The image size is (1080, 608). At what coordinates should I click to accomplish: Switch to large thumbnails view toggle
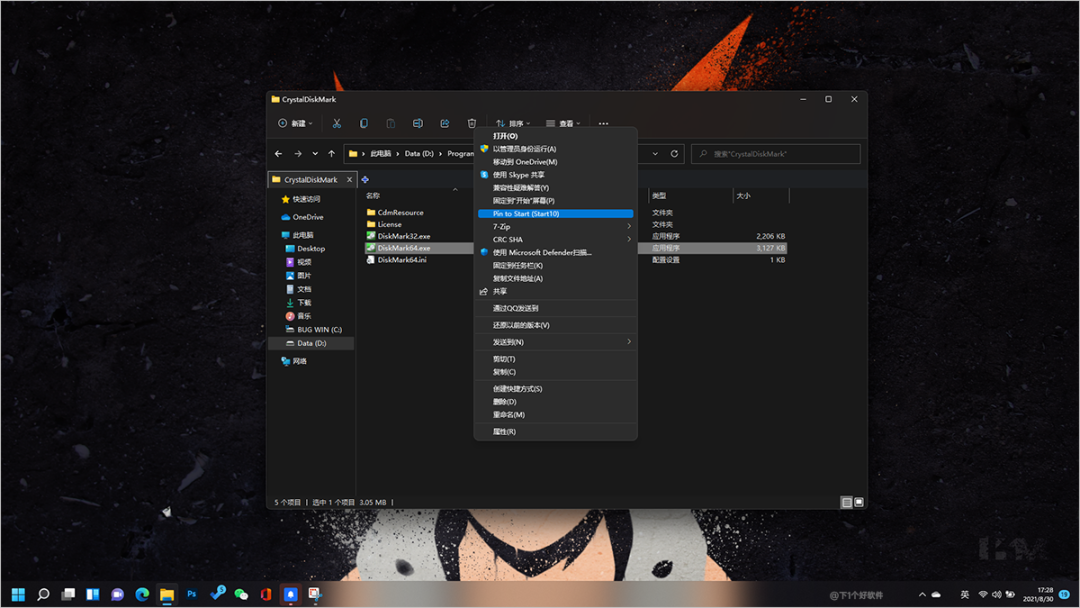pos(858,502)
